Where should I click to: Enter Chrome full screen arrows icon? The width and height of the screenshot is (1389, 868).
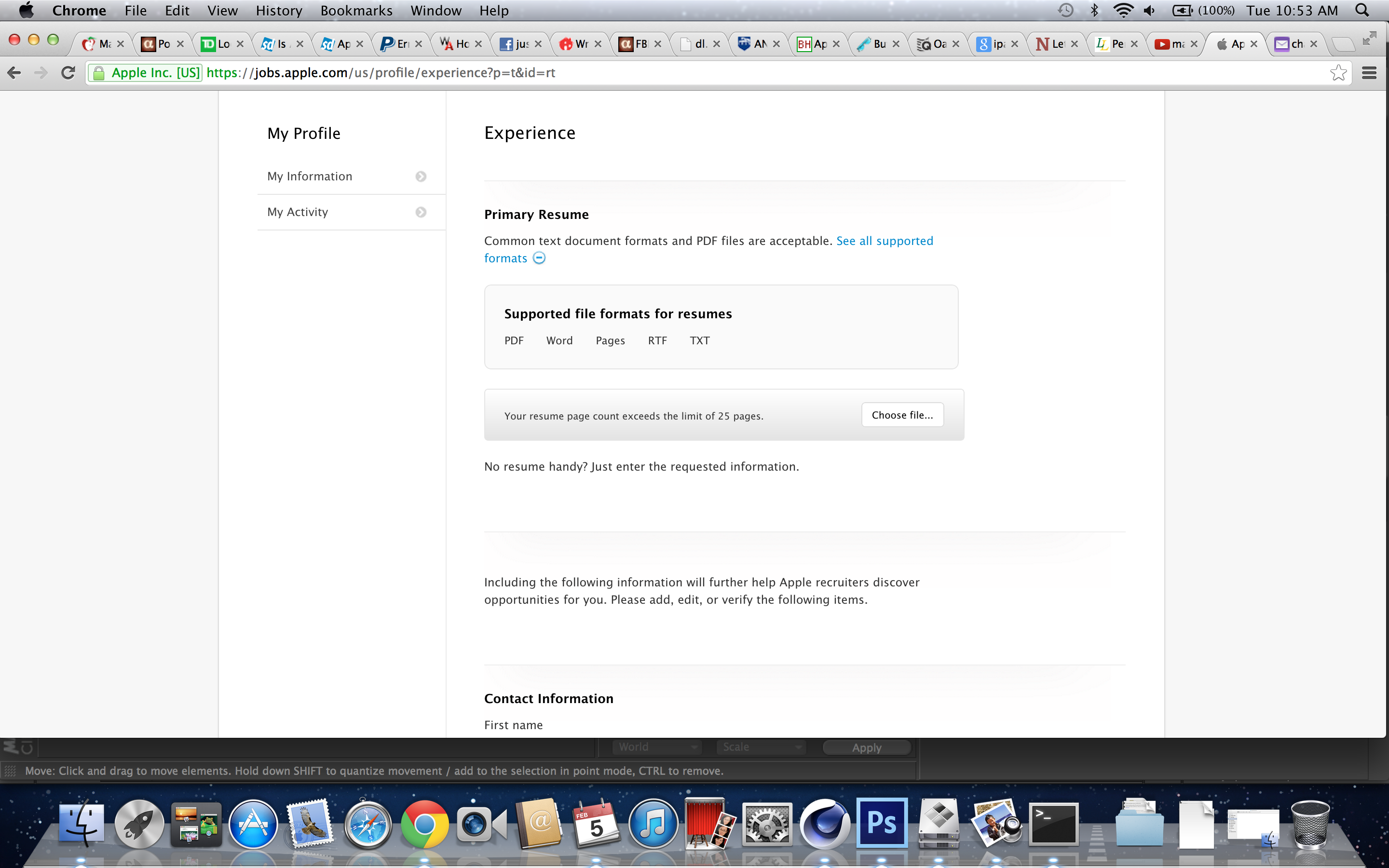tap(1370, 38)
